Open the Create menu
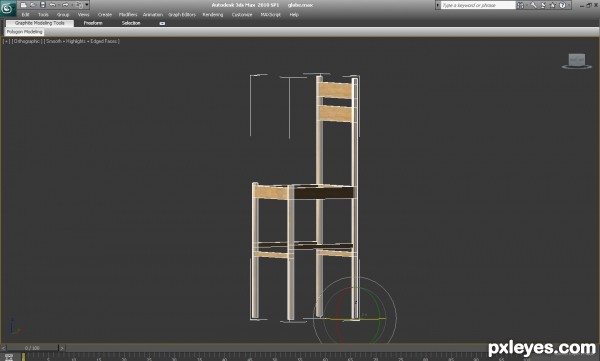This screenshot has height=361, width=600. (x=104, y=15)
